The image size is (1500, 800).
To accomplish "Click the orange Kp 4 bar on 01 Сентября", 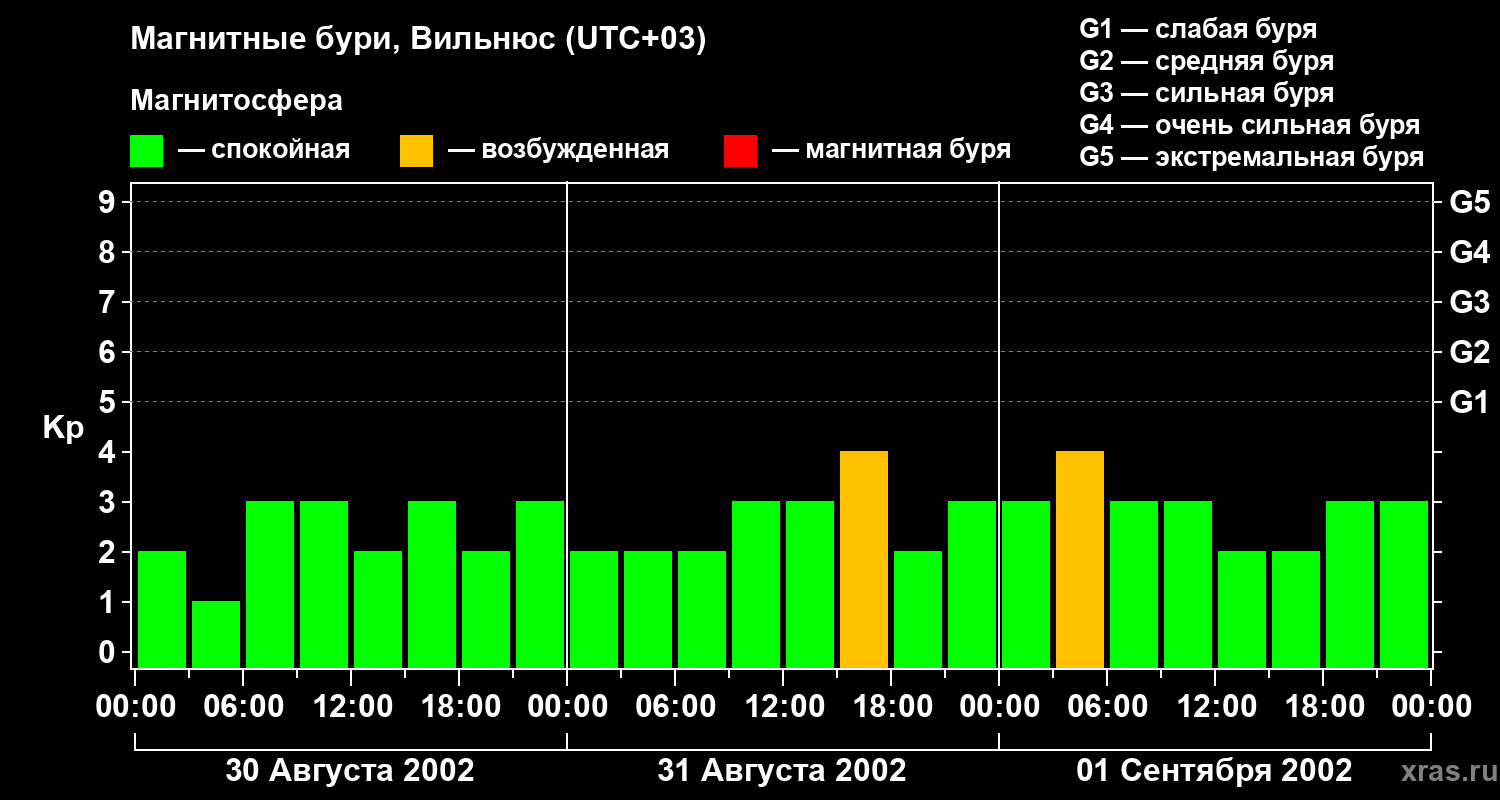I will click(x=1080, y=559).
